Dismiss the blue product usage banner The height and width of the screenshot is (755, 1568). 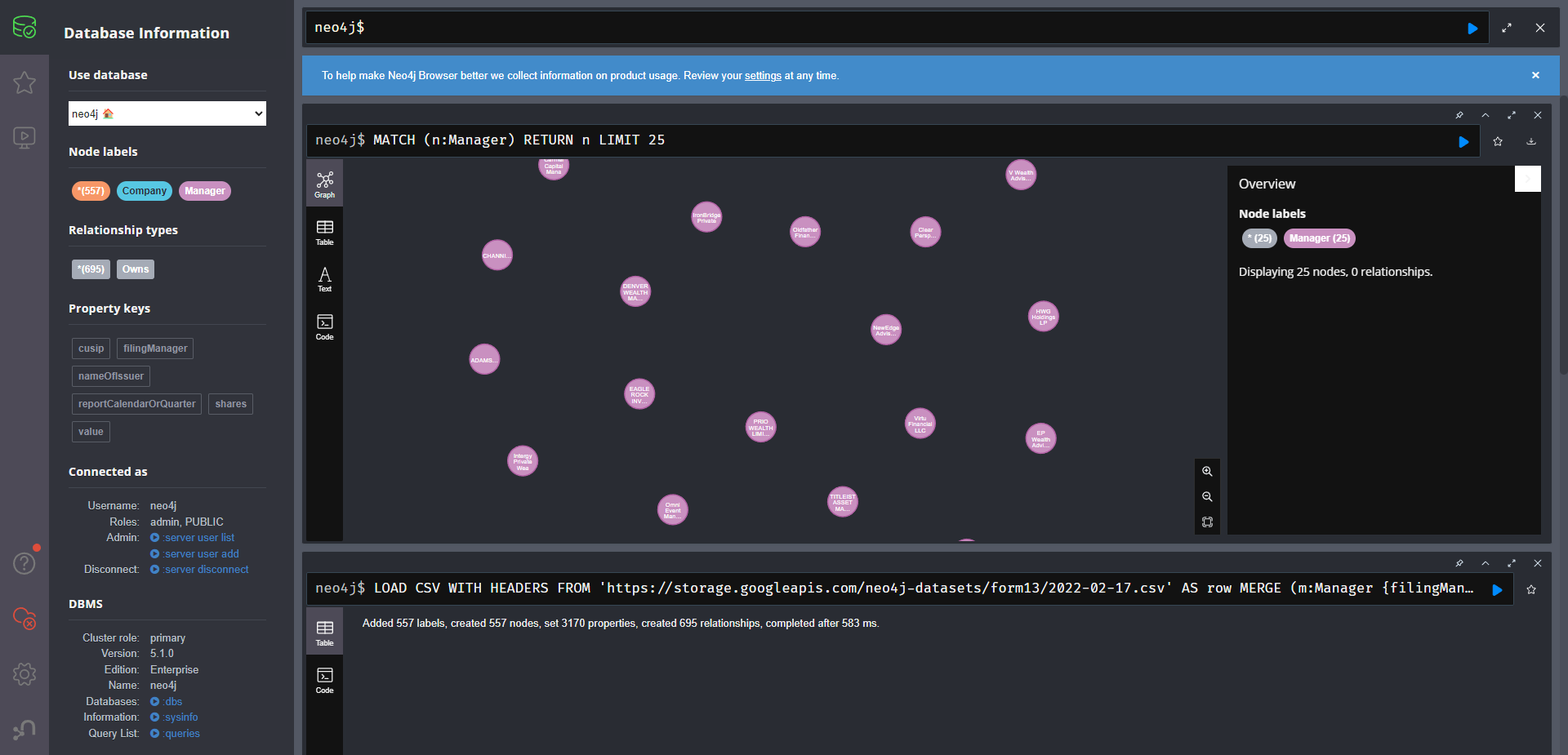coord(1535,75)
